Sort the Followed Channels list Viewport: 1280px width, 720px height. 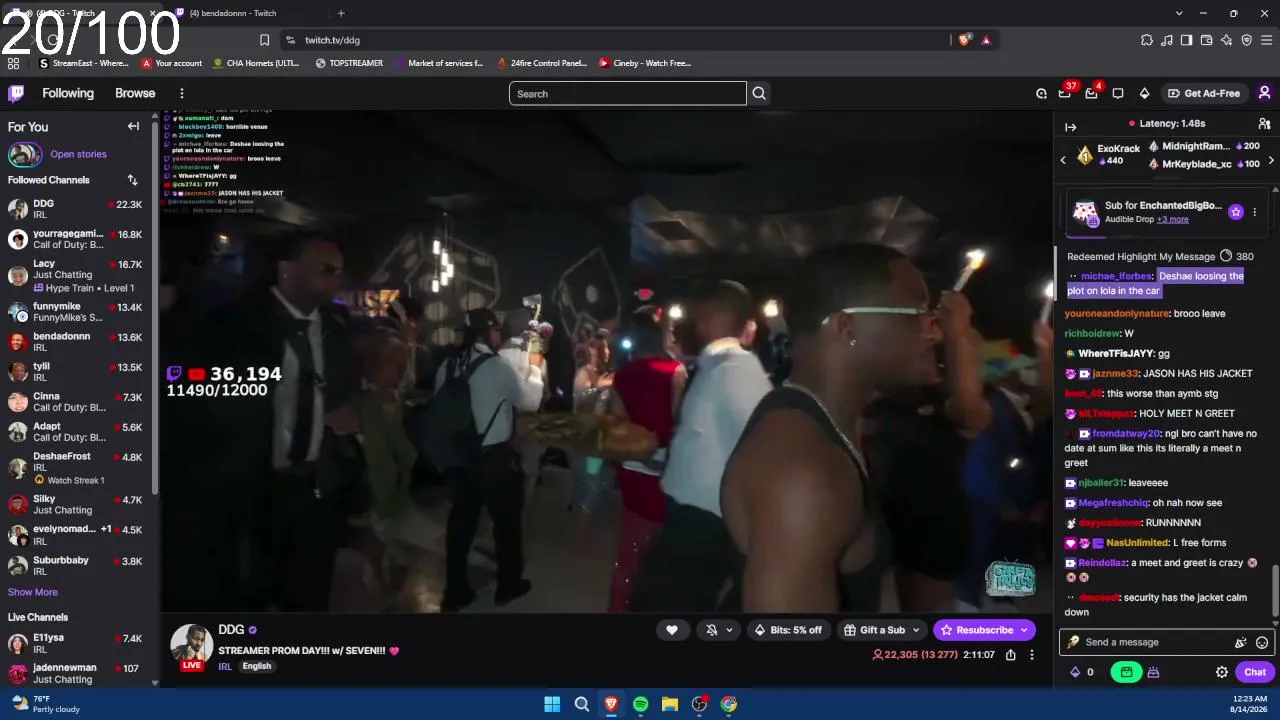point(132,180)
